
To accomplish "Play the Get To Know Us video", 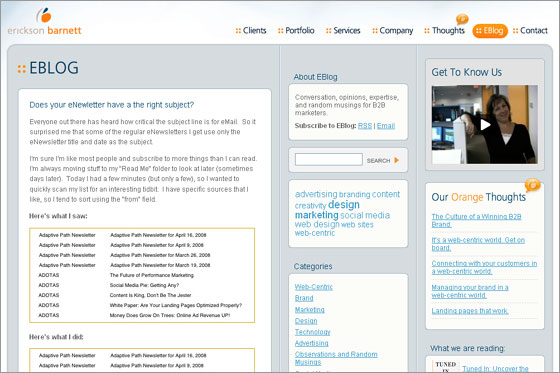I will [485, 125].
